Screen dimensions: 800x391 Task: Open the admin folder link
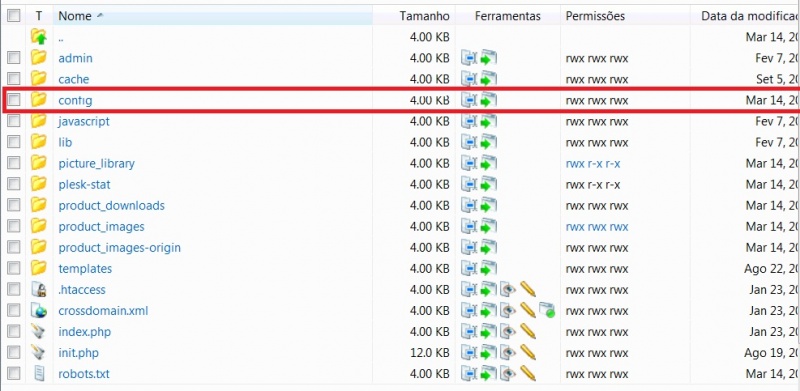click(x=76, y=58)
